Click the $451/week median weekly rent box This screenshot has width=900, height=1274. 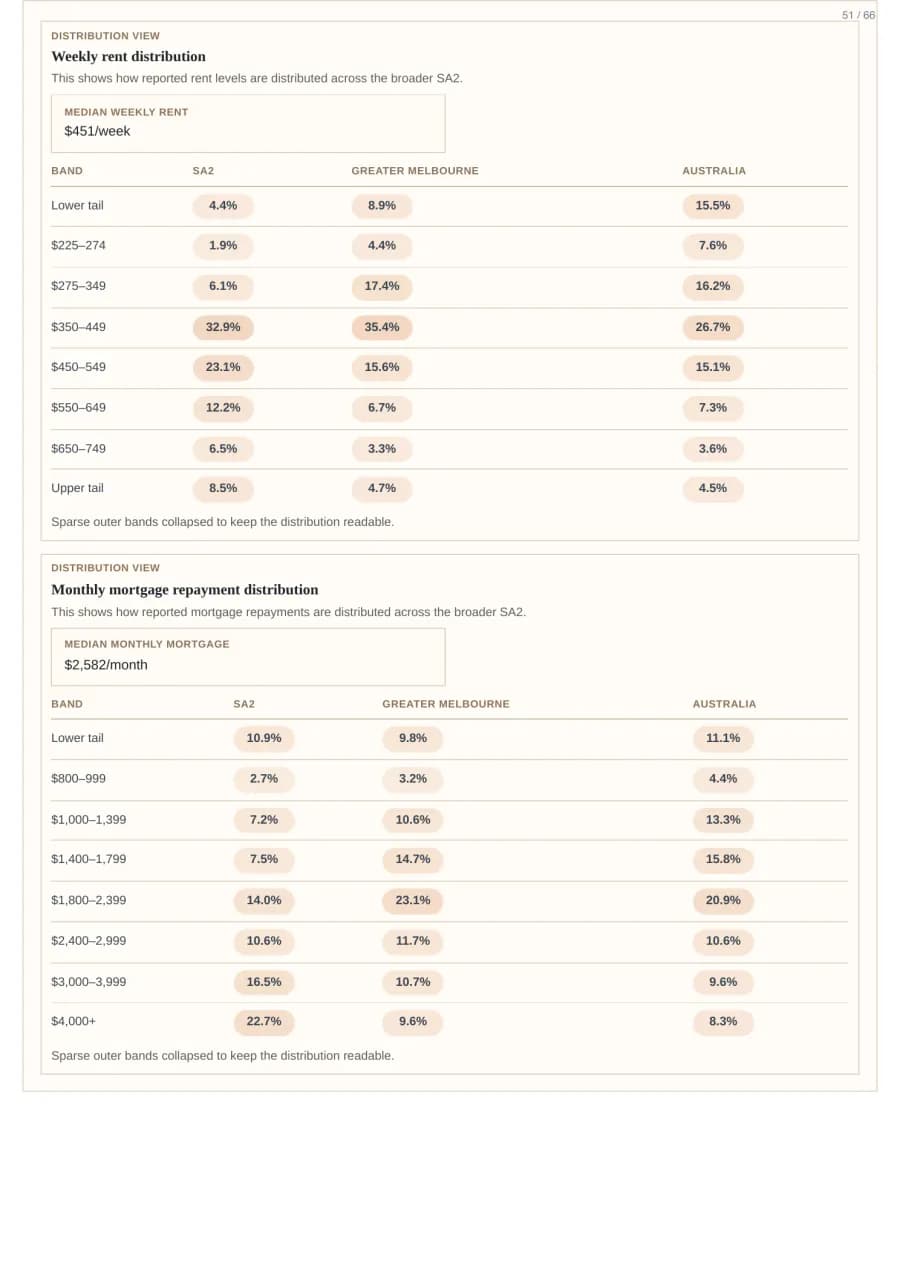[248, 123]
